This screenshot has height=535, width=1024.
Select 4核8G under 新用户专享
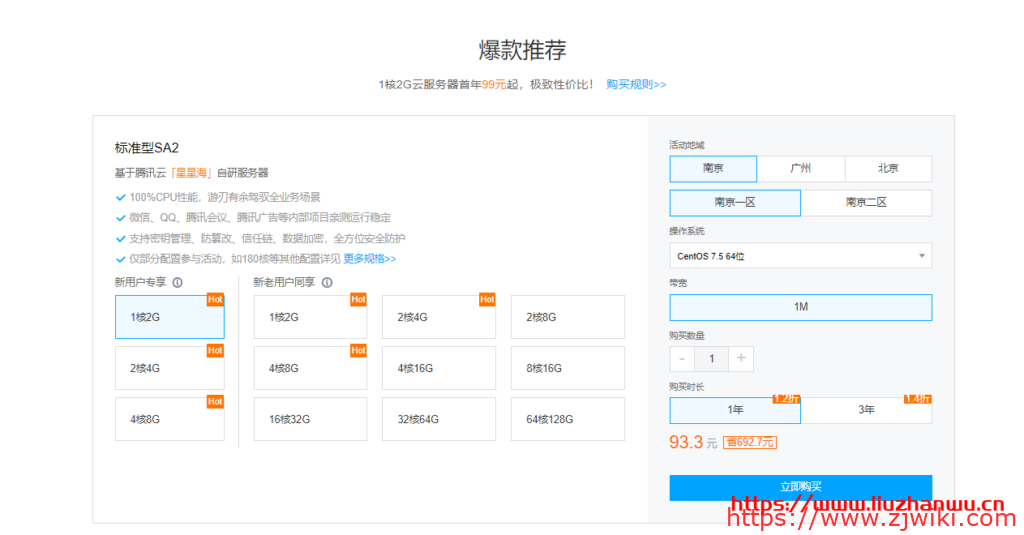pos(170,419)
